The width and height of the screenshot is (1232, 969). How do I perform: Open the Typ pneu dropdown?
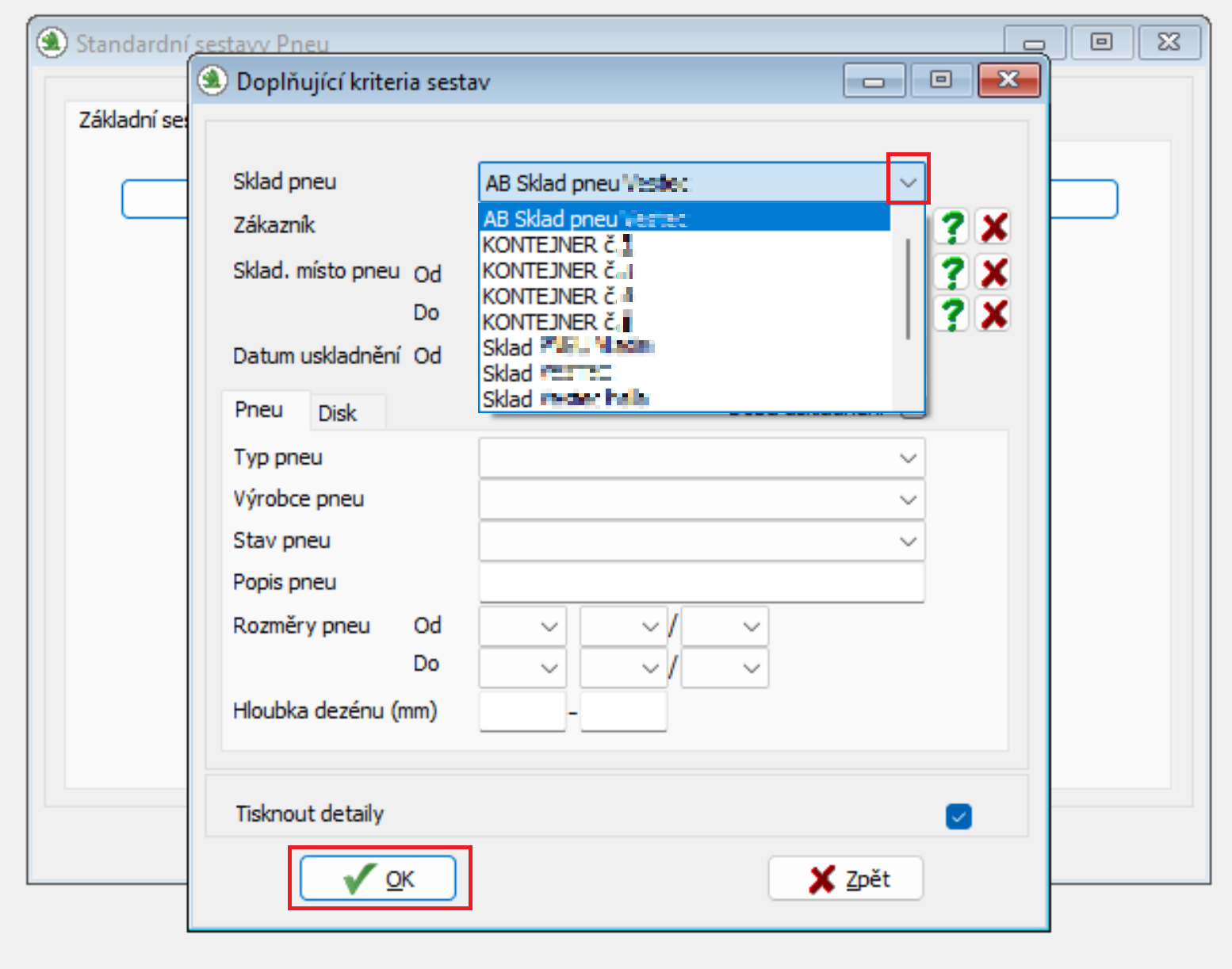(908, 458)
